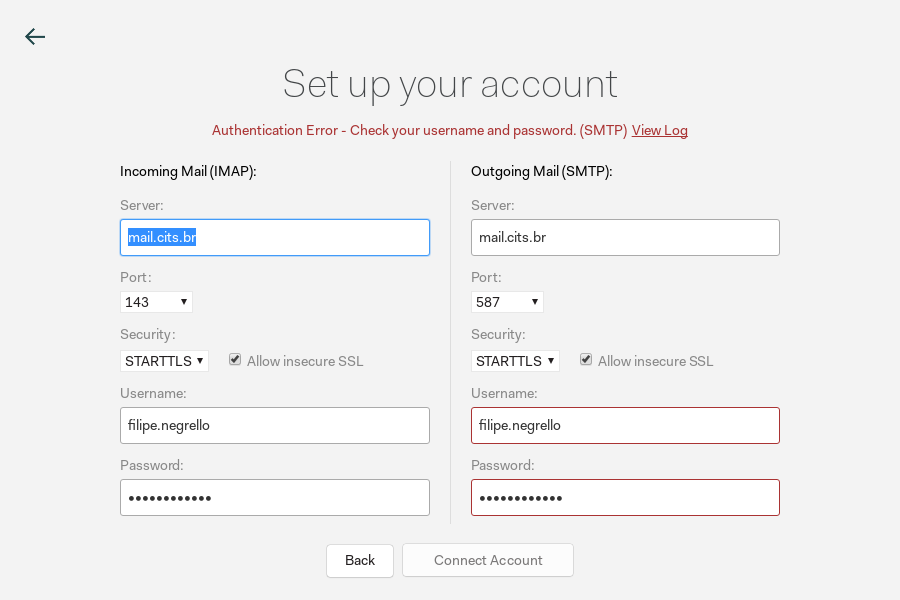
Task: Click the SMTP server input field
Action: point(625,237)
